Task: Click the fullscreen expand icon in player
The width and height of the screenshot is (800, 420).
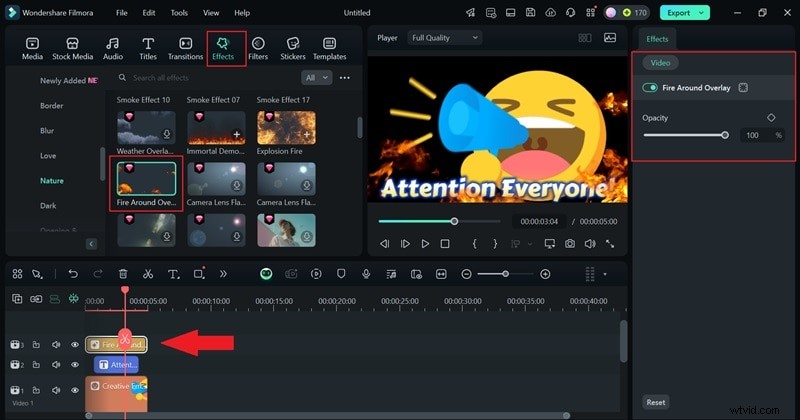Action: tap(610, 244)
